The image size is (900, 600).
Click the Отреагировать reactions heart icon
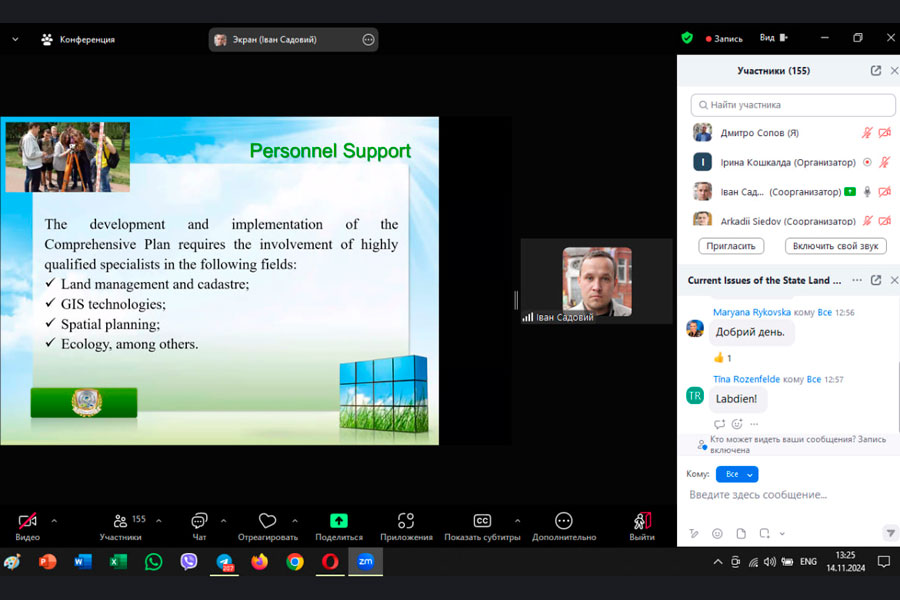267,520
